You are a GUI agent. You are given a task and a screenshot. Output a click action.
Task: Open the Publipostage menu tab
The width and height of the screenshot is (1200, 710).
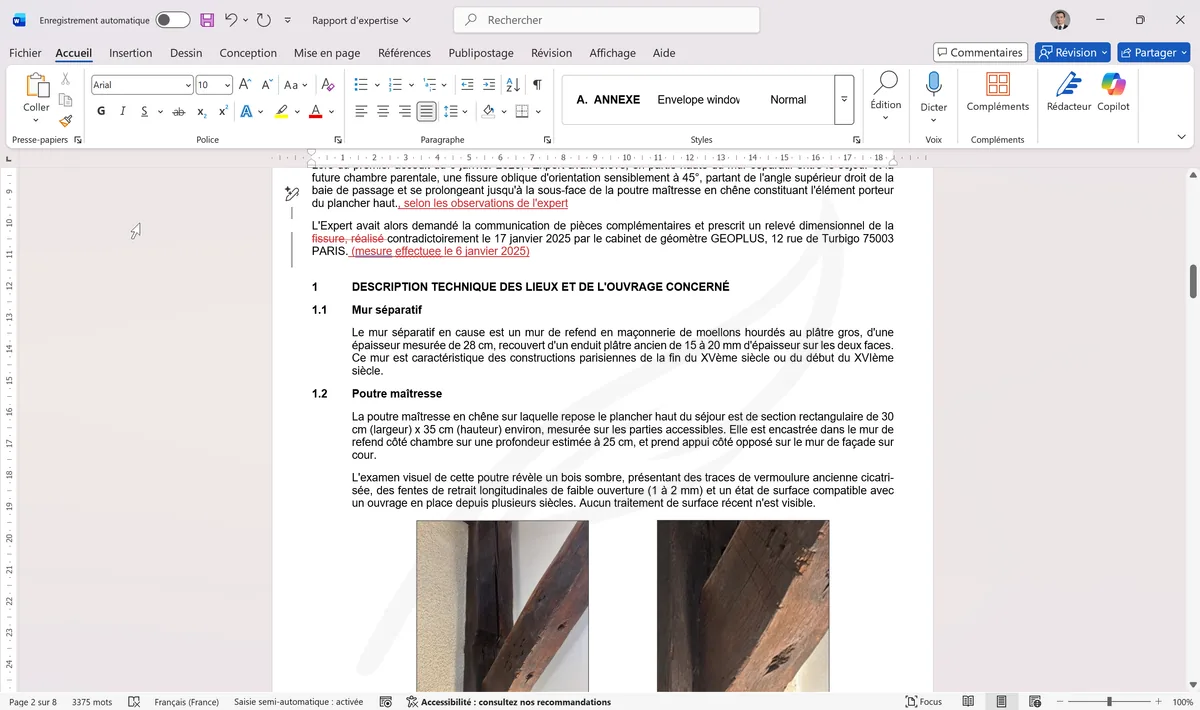[x=482, y=52]
